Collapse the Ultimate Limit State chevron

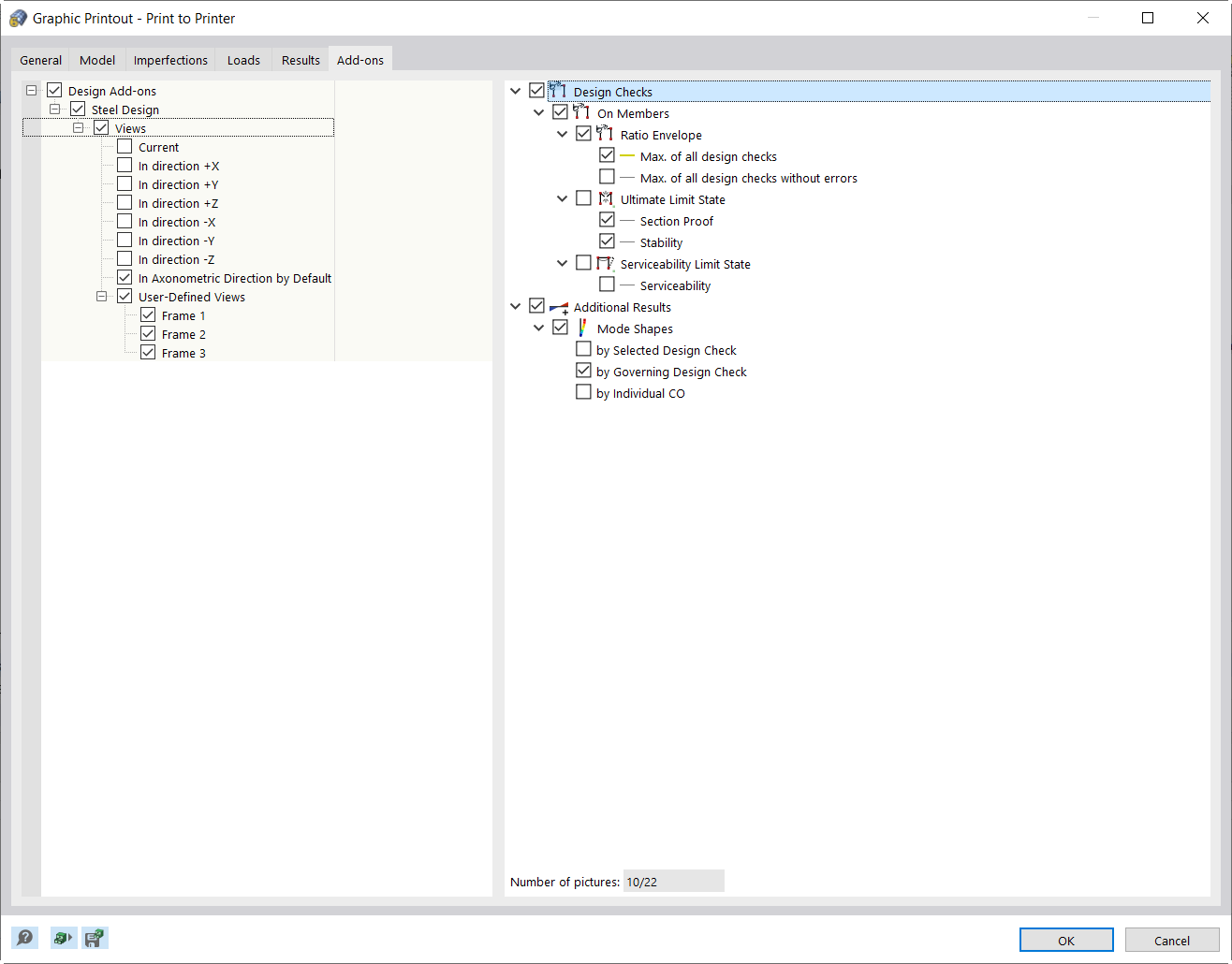pyautogui.click(x=562, y=198)
